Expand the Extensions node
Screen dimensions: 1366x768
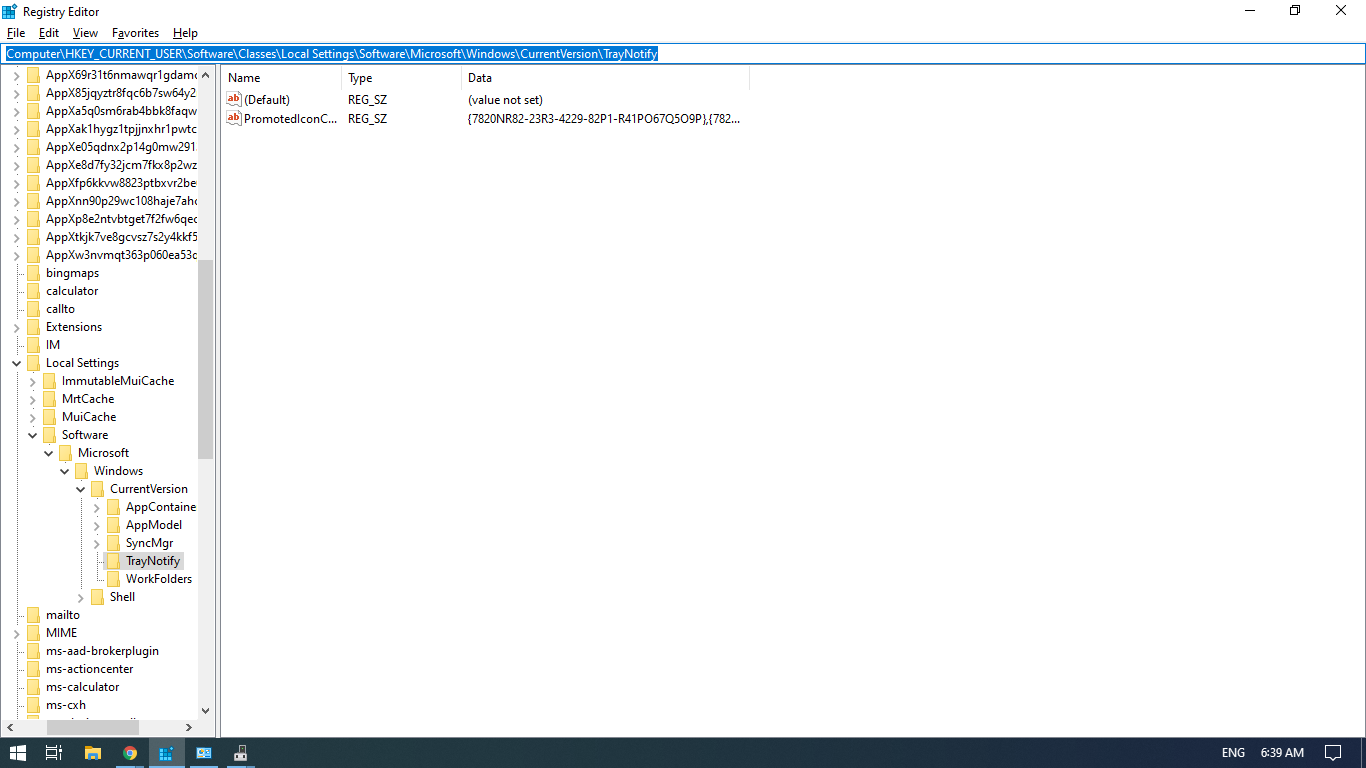coord(17,327)
